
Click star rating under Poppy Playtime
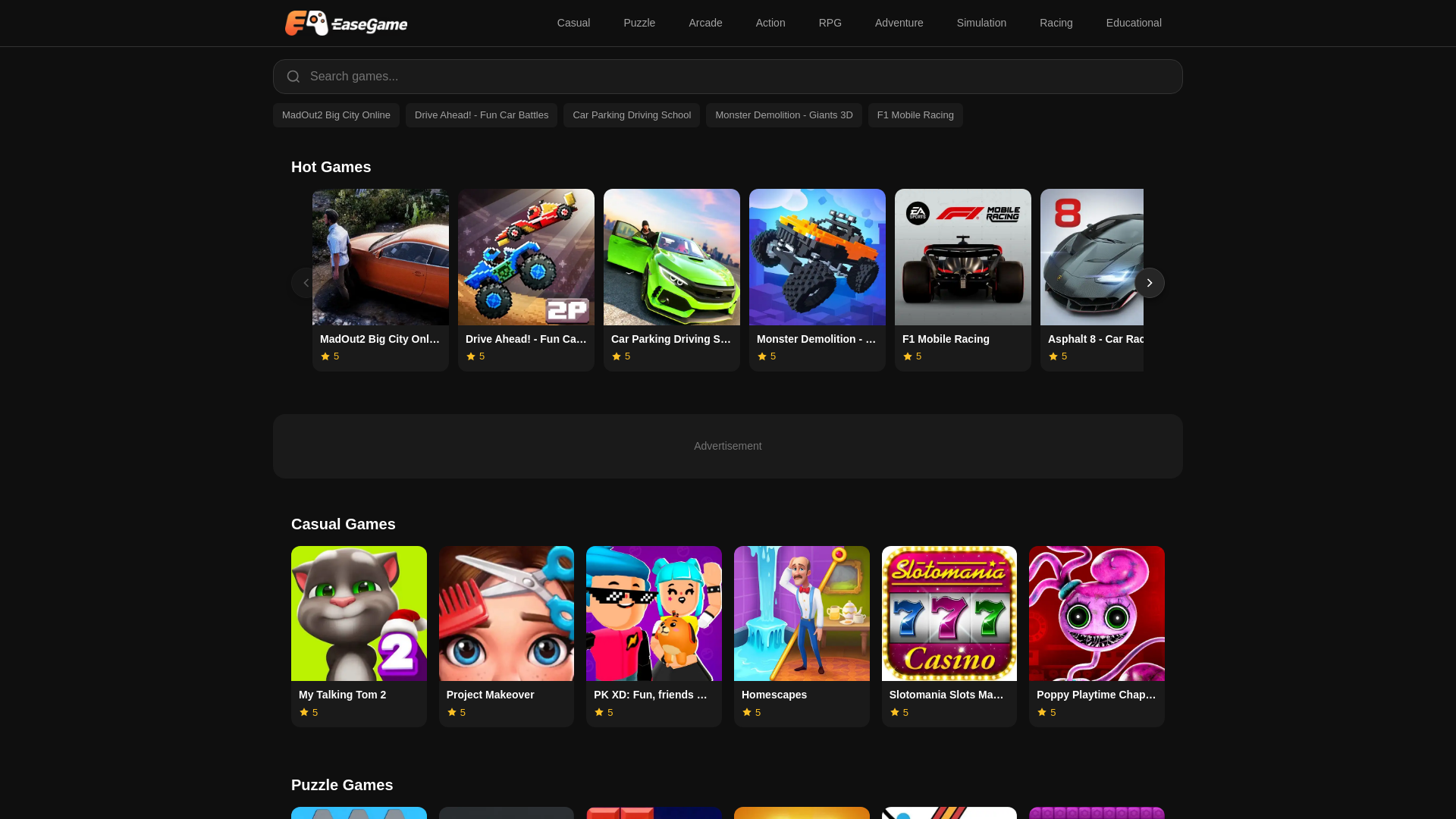(1046, 713)
